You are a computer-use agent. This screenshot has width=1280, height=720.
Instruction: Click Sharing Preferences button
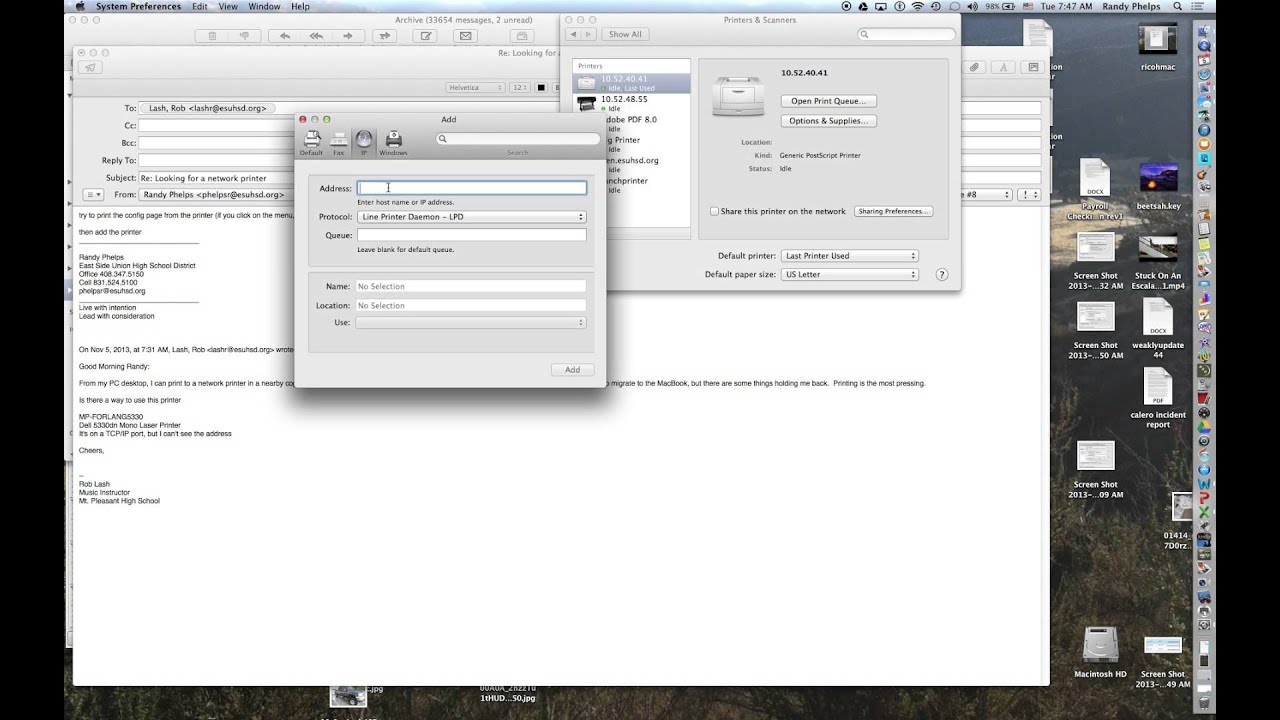(x=893, y=211)
